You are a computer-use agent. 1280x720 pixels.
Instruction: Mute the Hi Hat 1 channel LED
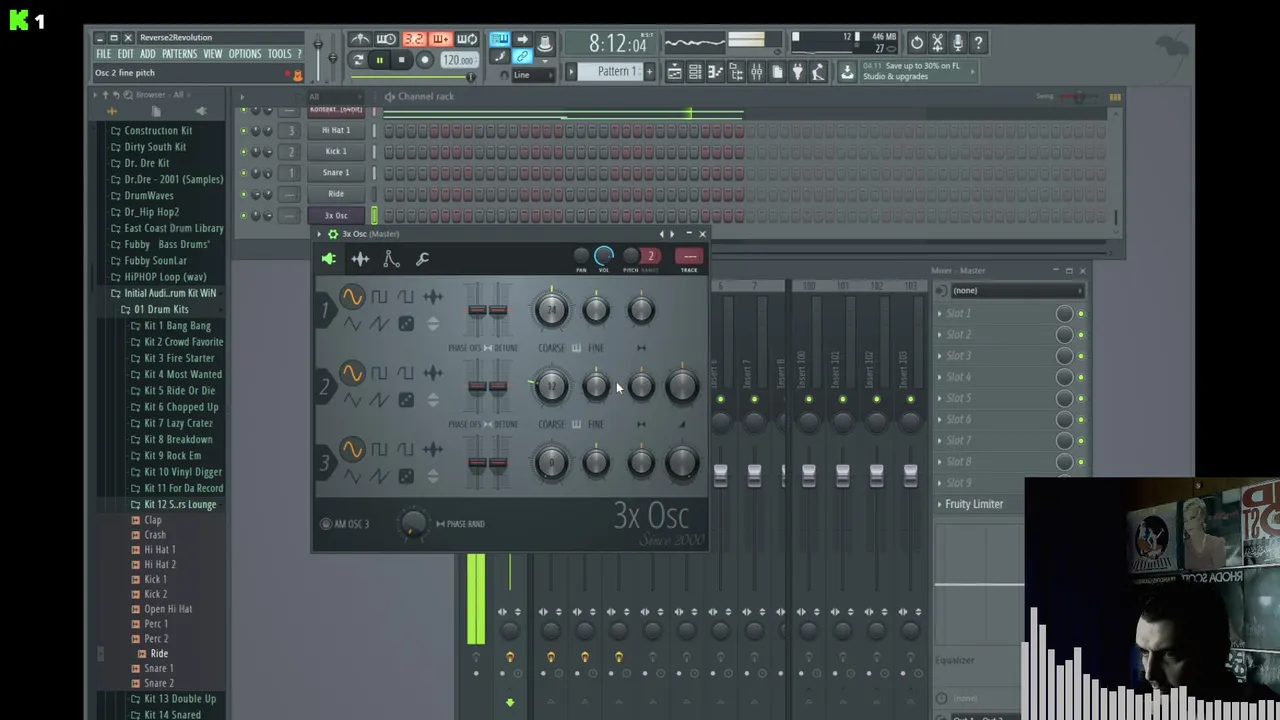point(243,130)
